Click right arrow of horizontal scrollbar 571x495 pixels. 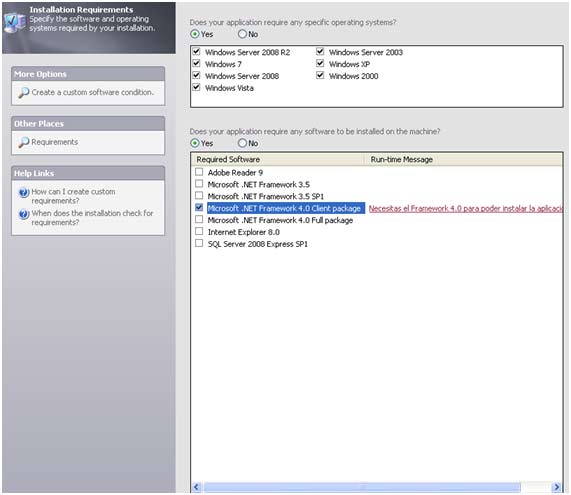[556, 487]
